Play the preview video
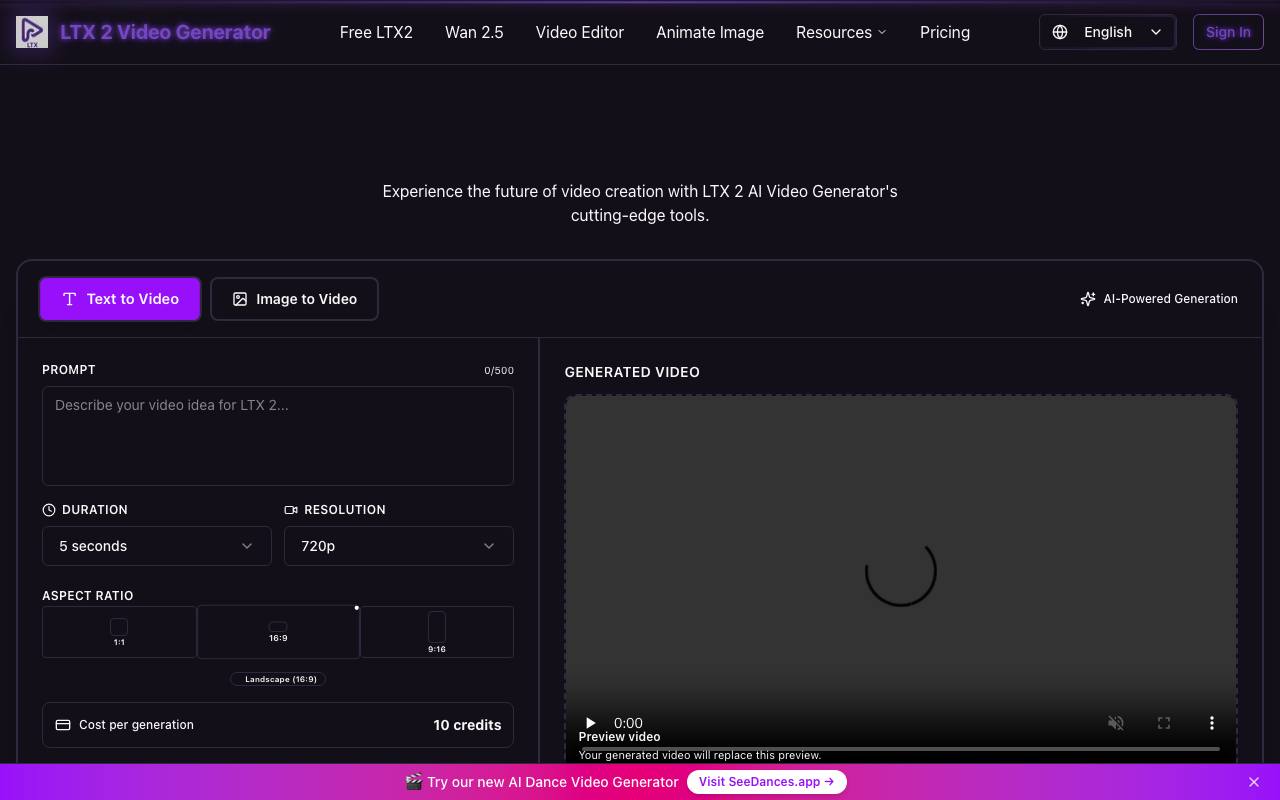Viewport: 1280px width, 800px height. (590, 723)
